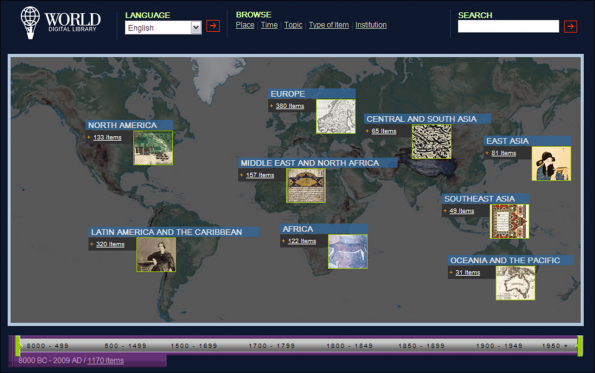This screenshot has width=595, height=373.
Task: Select the Central and South Asia header
Action: point(427,119)
